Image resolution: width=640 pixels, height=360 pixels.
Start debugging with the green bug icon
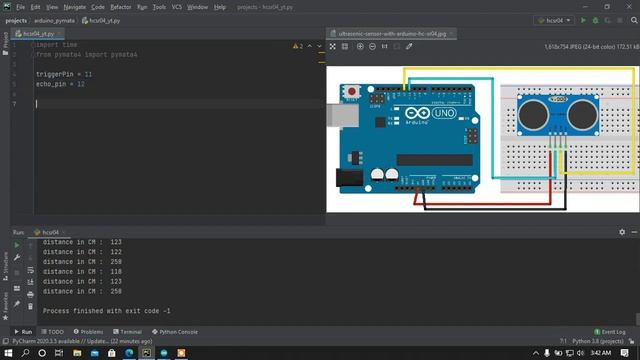(596, 20)
